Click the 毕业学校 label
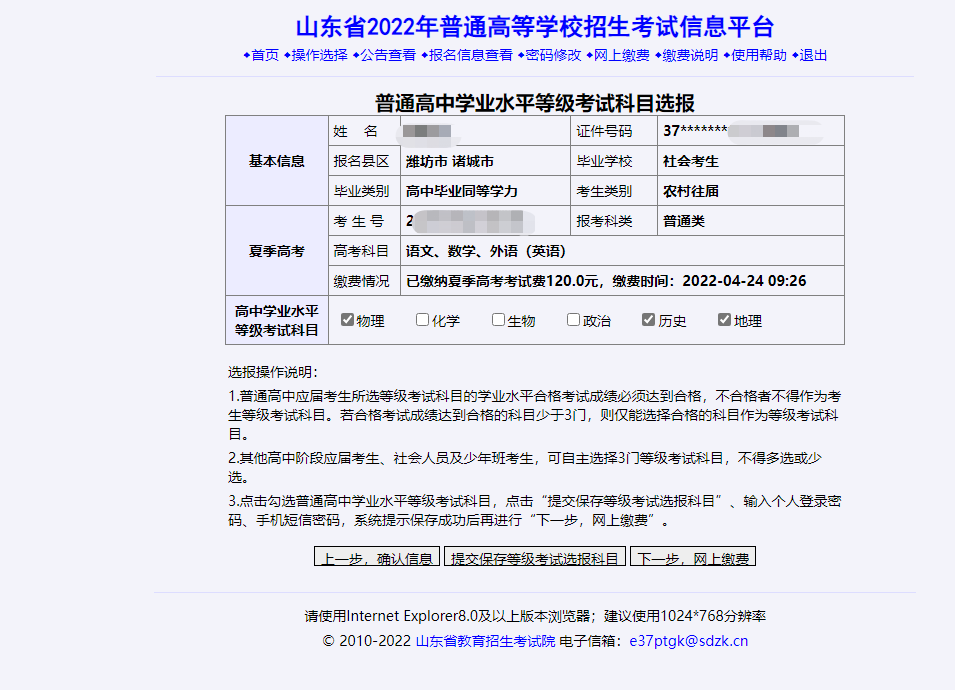955x690 pixels. point(604,161)
